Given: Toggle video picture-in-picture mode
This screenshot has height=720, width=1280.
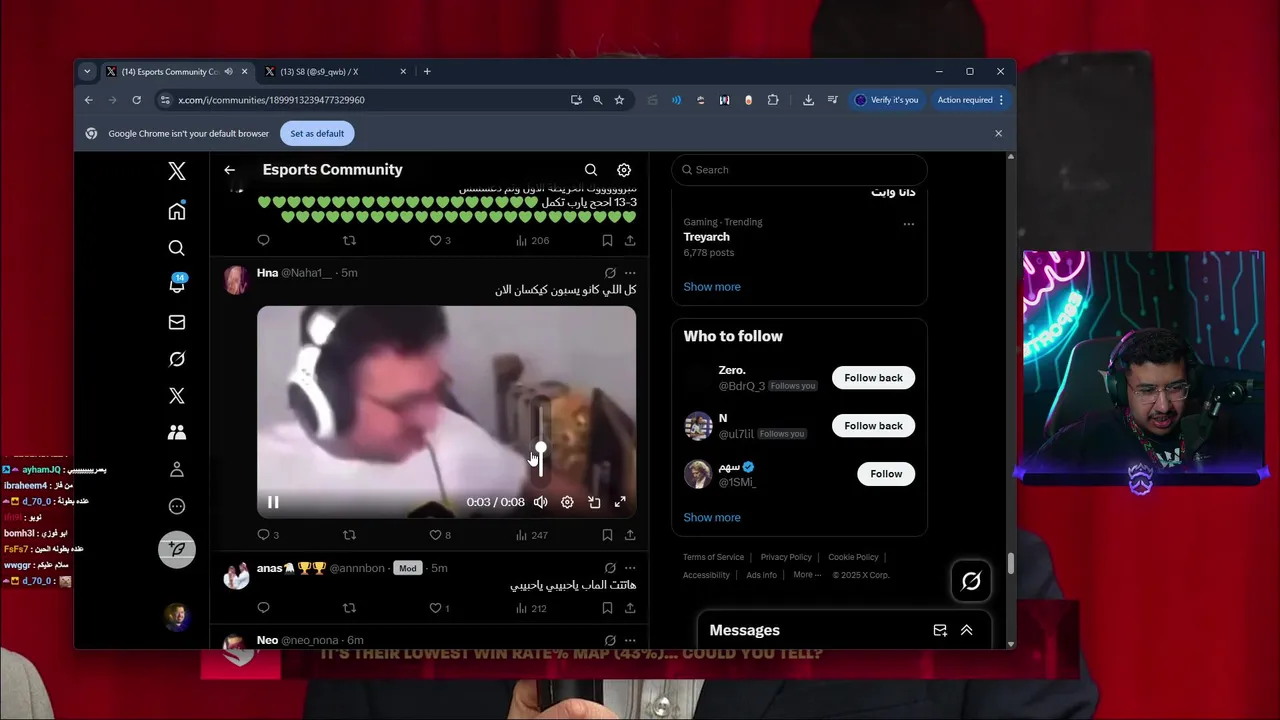Looking at the screenshot, I should pos(594,502).
